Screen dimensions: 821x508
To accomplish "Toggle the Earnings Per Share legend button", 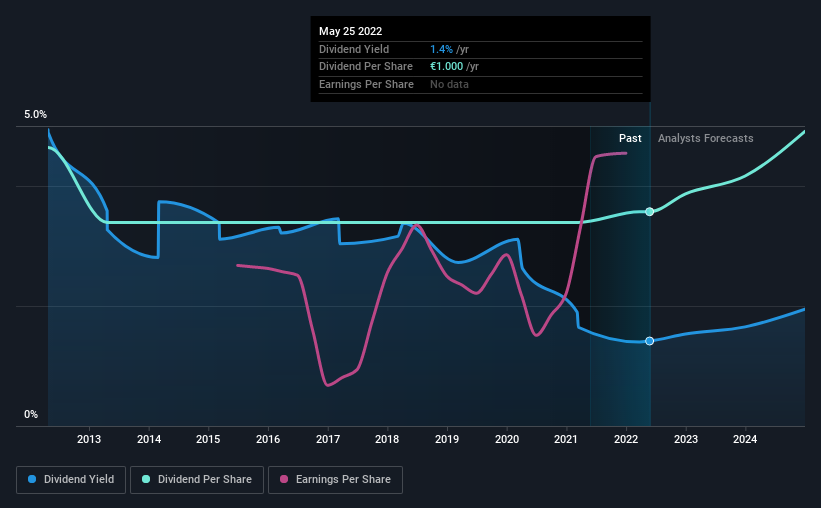I will [335, 480].
